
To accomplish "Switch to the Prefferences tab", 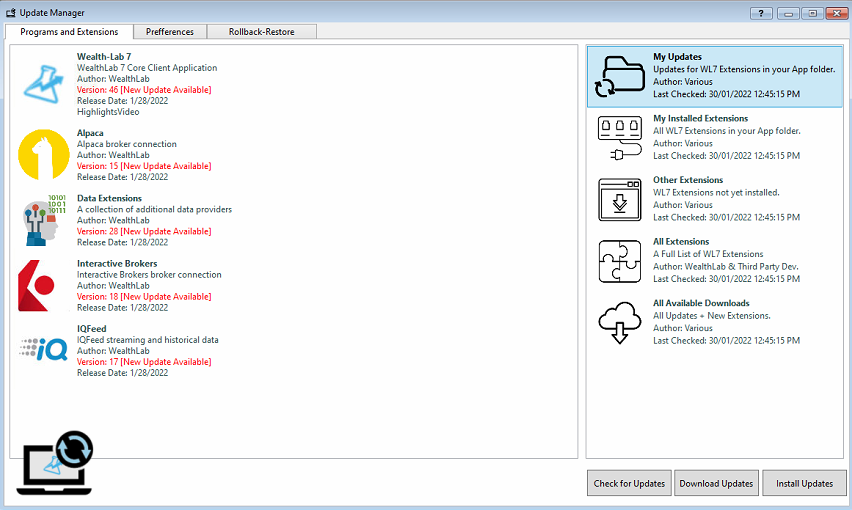I will (x=170, y=32).
